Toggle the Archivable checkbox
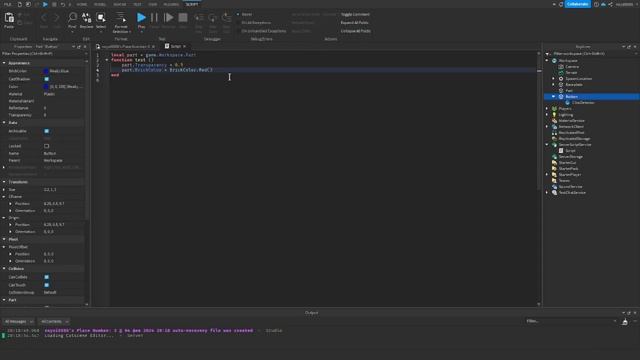 point(47,131)
